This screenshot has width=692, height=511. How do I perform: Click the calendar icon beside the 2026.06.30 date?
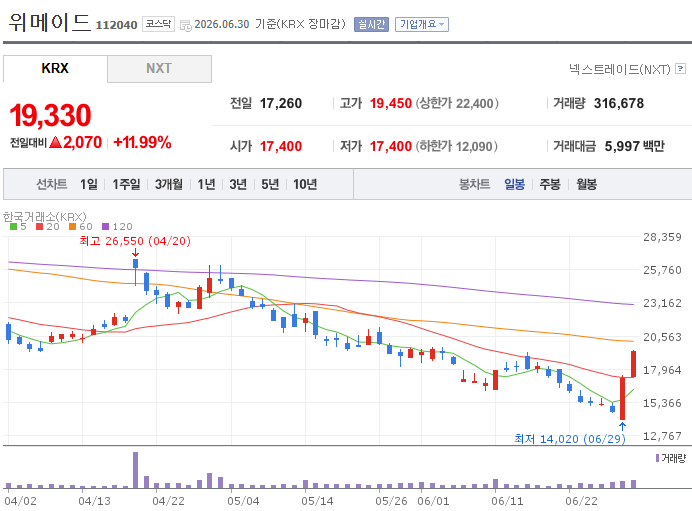click(x=186, y=25)
